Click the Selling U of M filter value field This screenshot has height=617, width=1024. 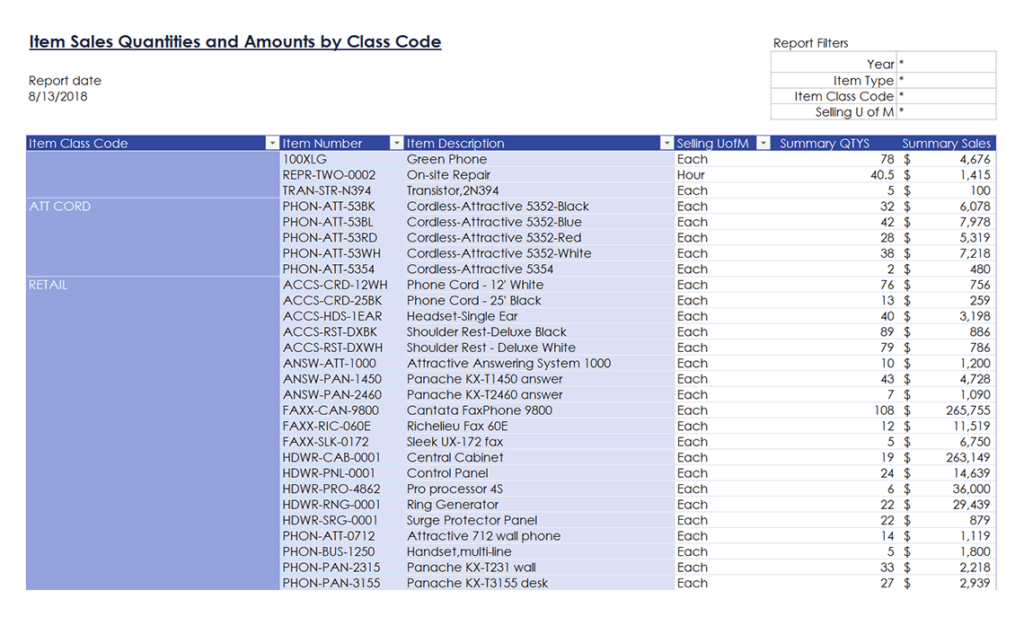(945, 112)
